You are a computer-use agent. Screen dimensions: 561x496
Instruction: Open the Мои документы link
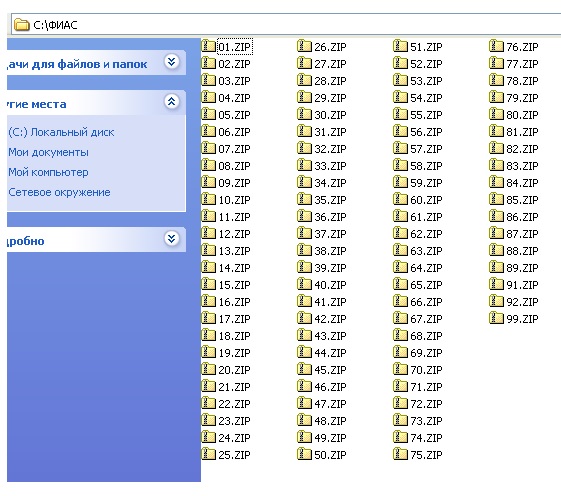click(48, 152)
